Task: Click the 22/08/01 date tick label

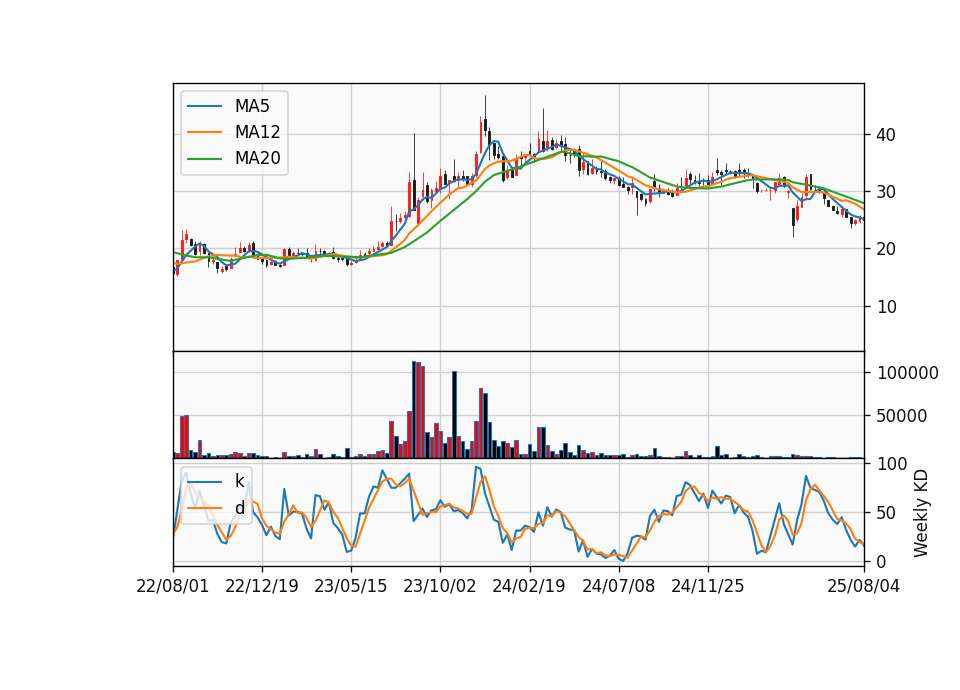Action: (173, 586)
